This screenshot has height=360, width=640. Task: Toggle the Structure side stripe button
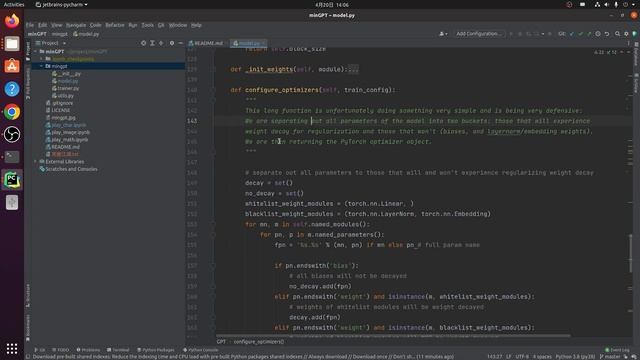[28, 295]
